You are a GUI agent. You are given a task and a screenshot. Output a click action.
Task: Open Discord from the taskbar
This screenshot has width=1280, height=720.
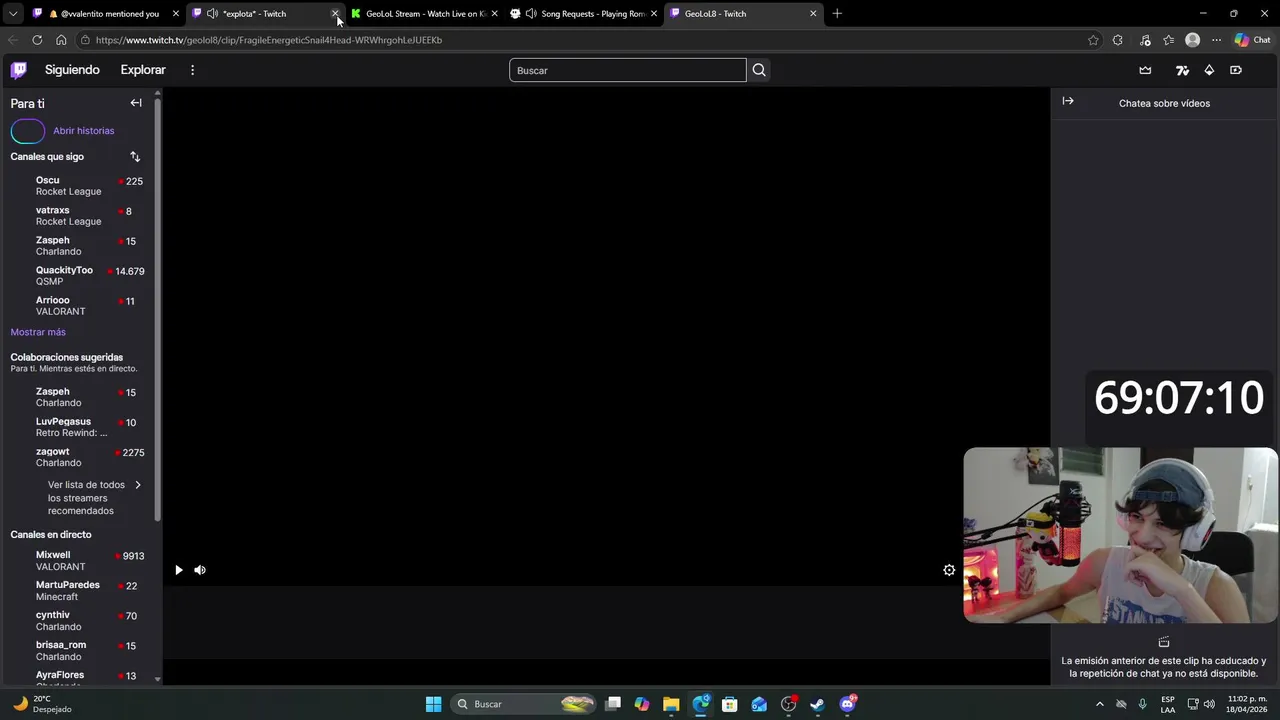848,704
